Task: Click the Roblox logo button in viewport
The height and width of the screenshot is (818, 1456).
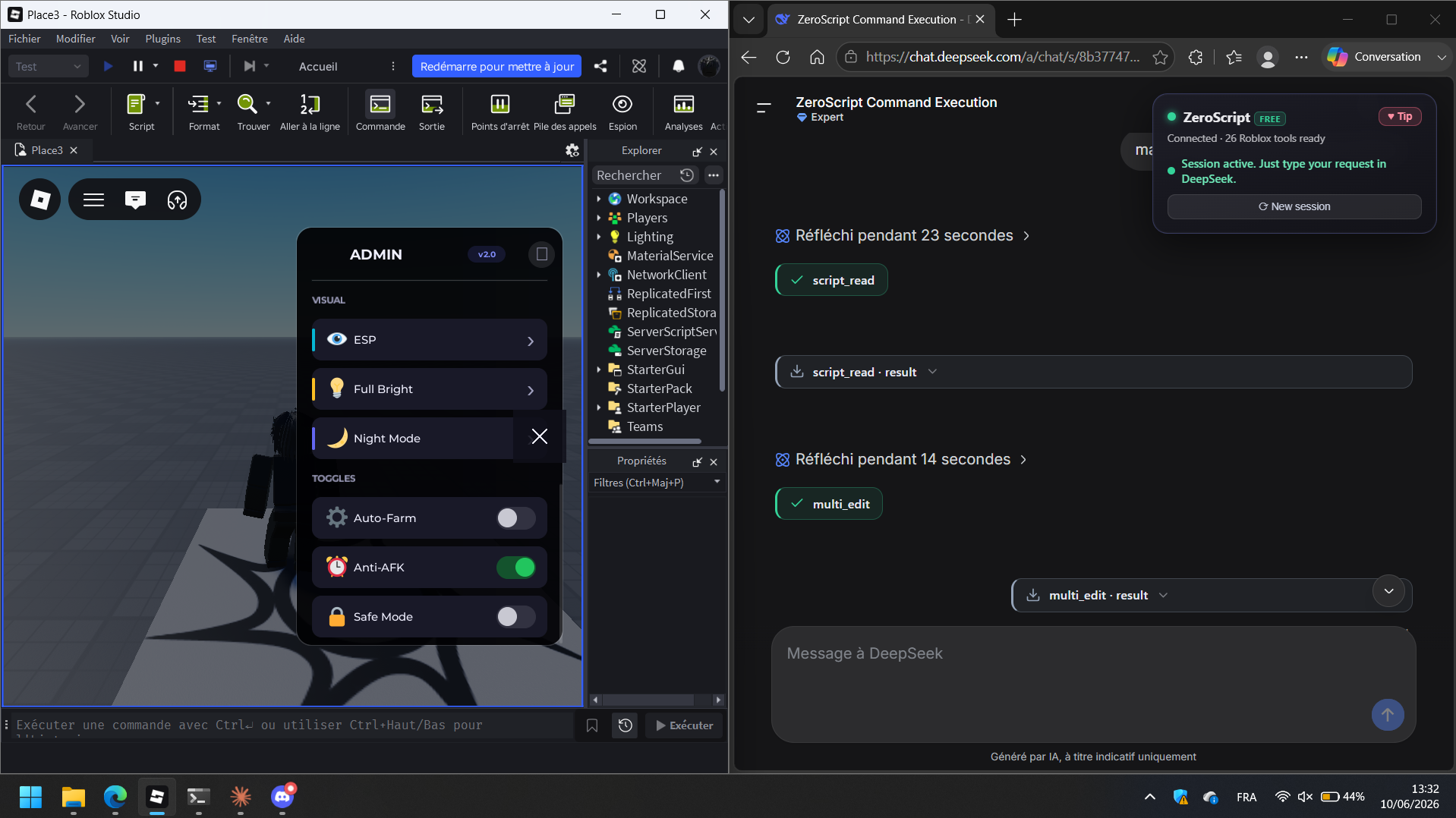Action: point(39,200)
